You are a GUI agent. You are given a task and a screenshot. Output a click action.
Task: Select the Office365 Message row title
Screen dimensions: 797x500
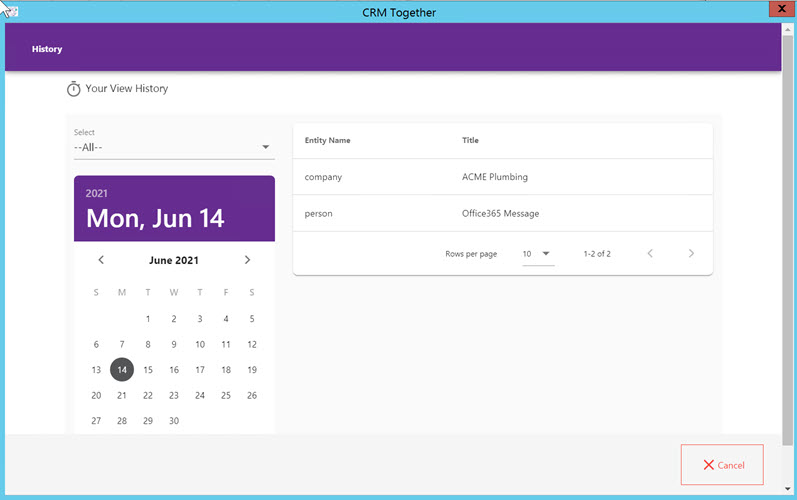point(500,213)
